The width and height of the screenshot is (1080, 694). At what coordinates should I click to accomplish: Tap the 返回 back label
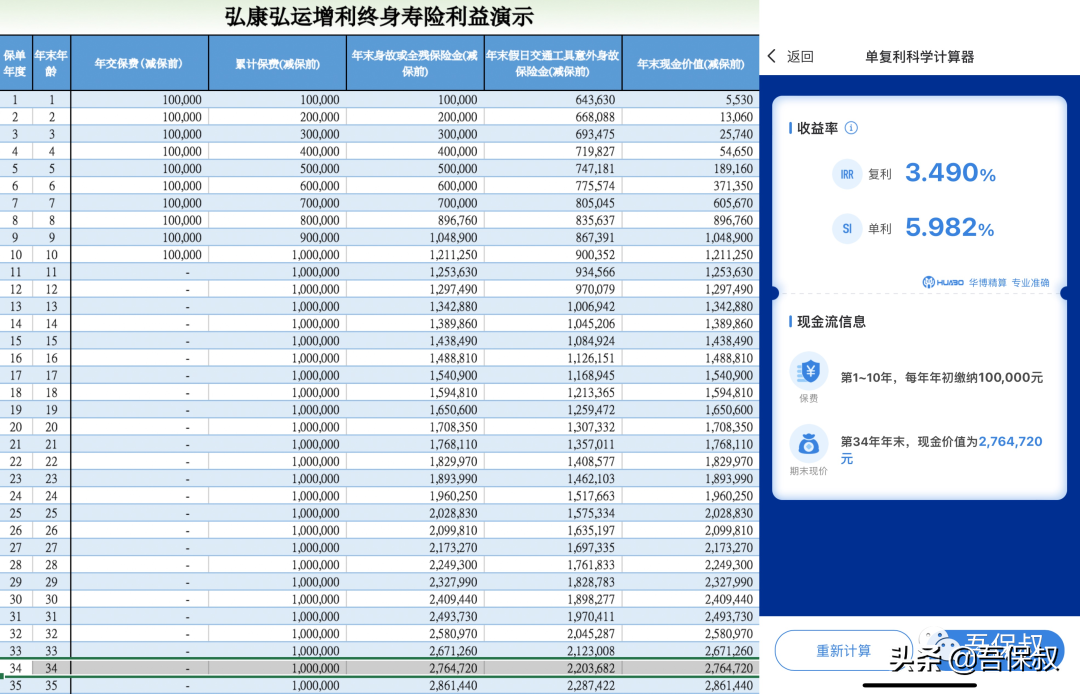(x=800, y=56)
